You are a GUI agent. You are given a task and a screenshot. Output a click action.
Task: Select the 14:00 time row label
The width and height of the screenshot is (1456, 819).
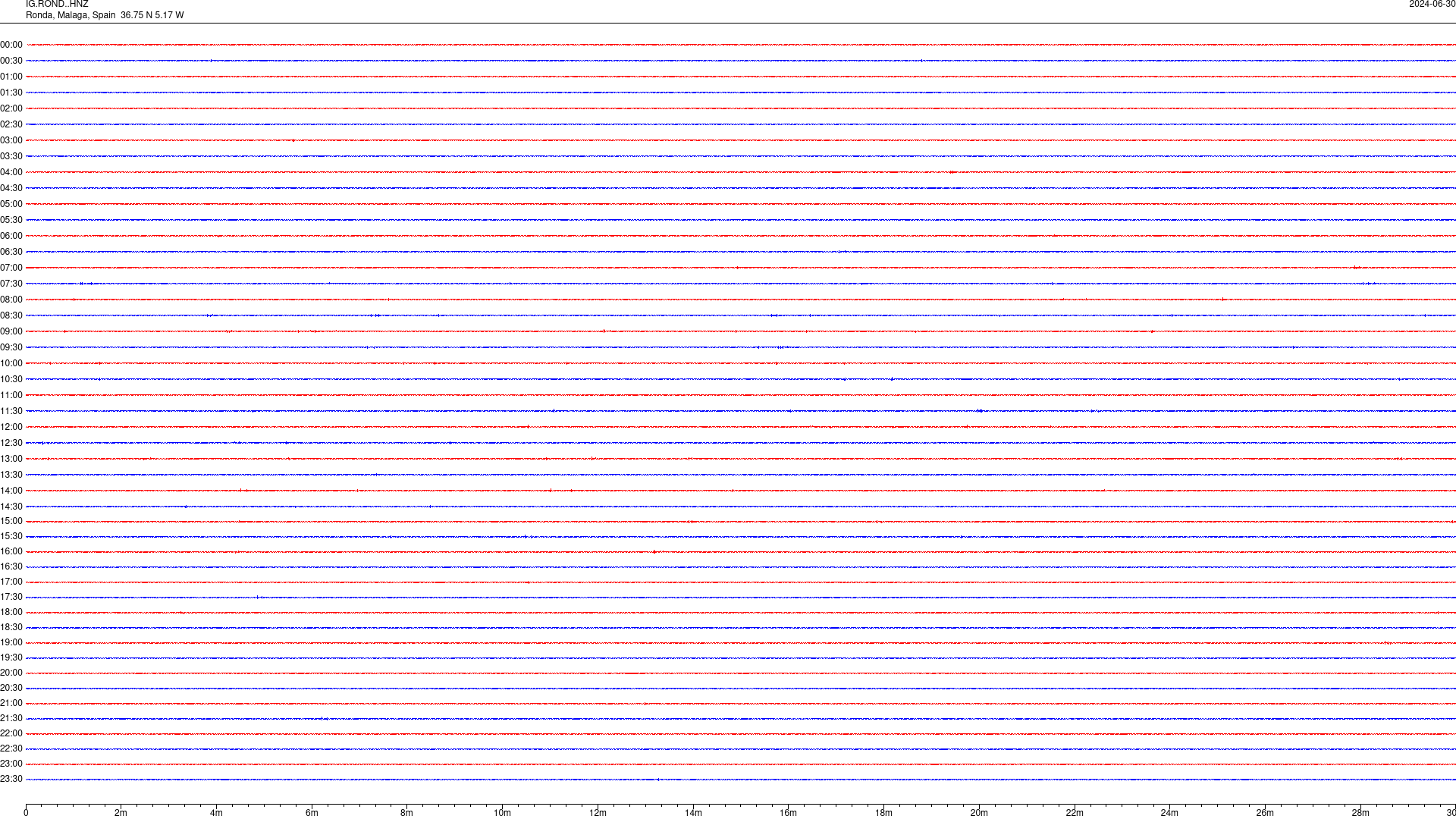[11, 491]
